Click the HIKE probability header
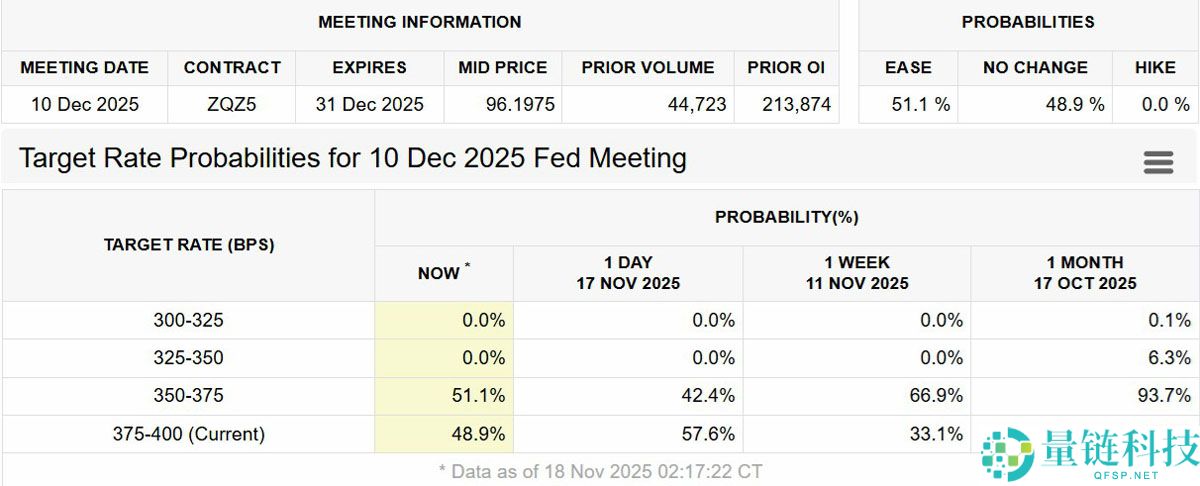The height and width of the screenshot is (486, 1200). tap(1155, 68)
